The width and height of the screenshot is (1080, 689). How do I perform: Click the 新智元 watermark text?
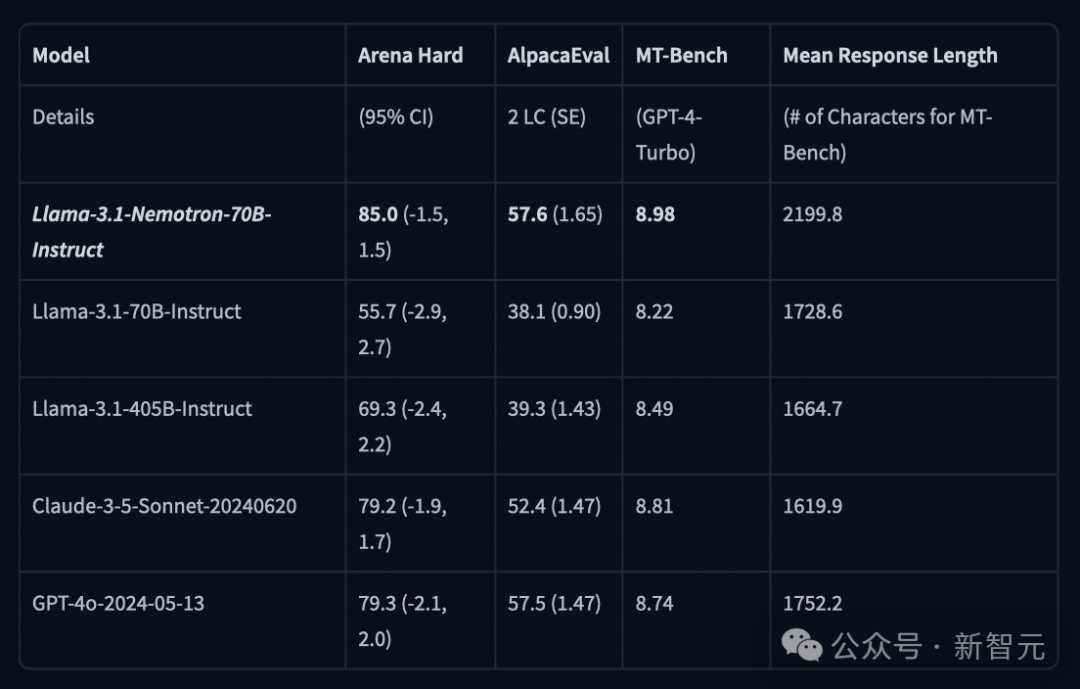(x=999, y=646)
